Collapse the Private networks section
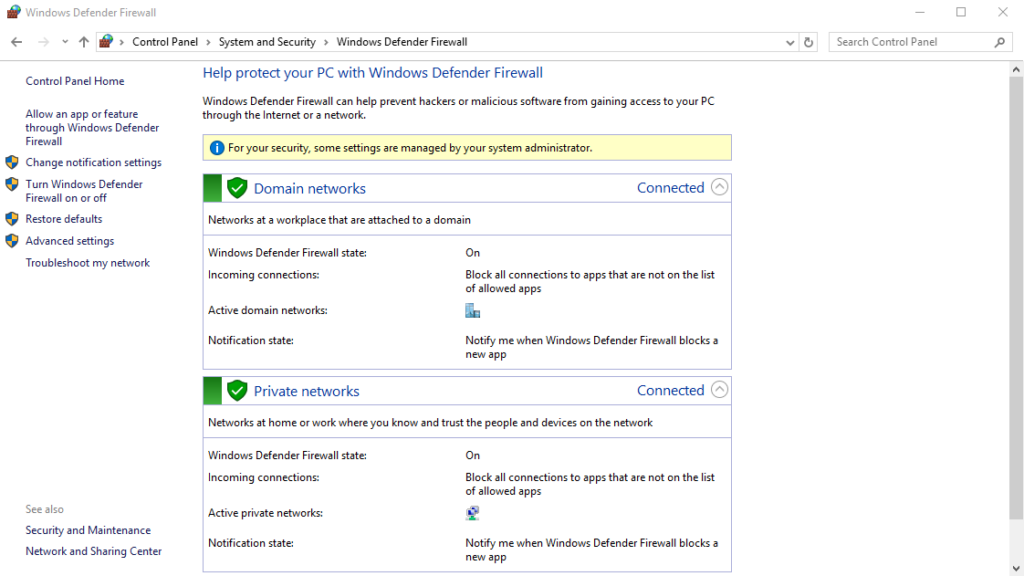This screenshot has height=576, width=1024. tap(719, 390)
